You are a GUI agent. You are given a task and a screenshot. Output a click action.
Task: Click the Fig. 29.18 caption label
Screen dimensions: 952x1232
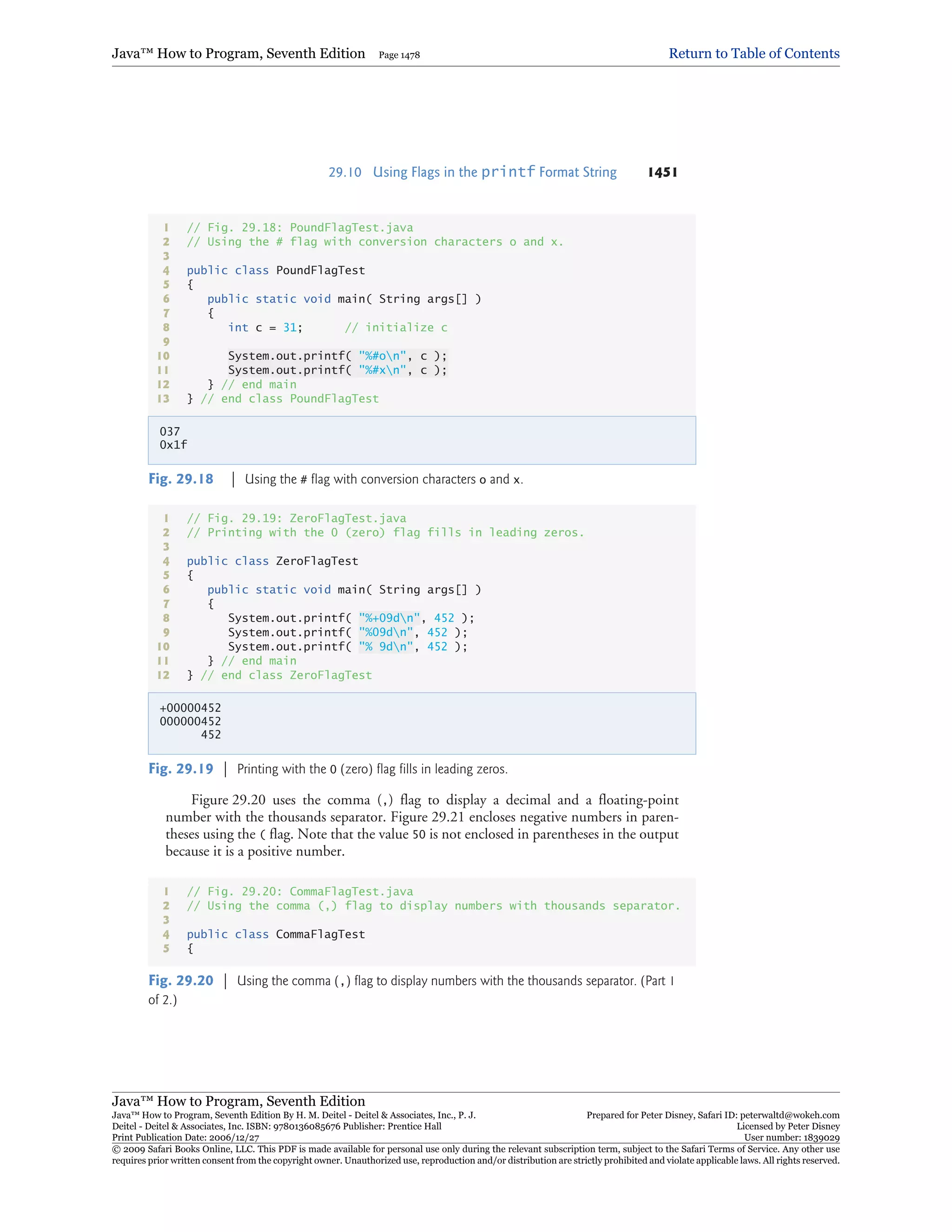[181, 479]
